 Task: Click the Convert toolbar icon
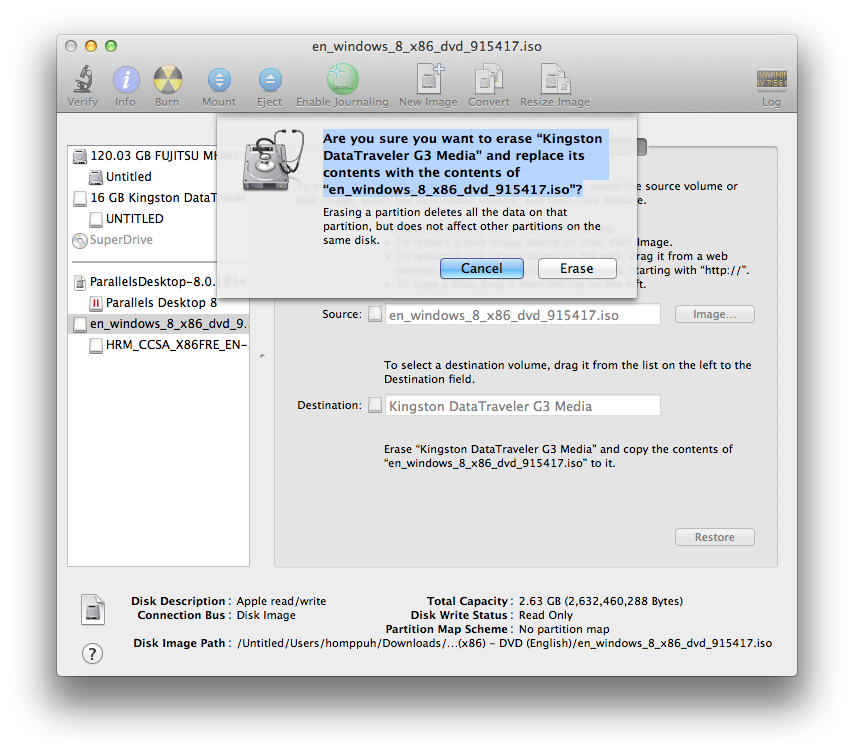tap(489, 80)
